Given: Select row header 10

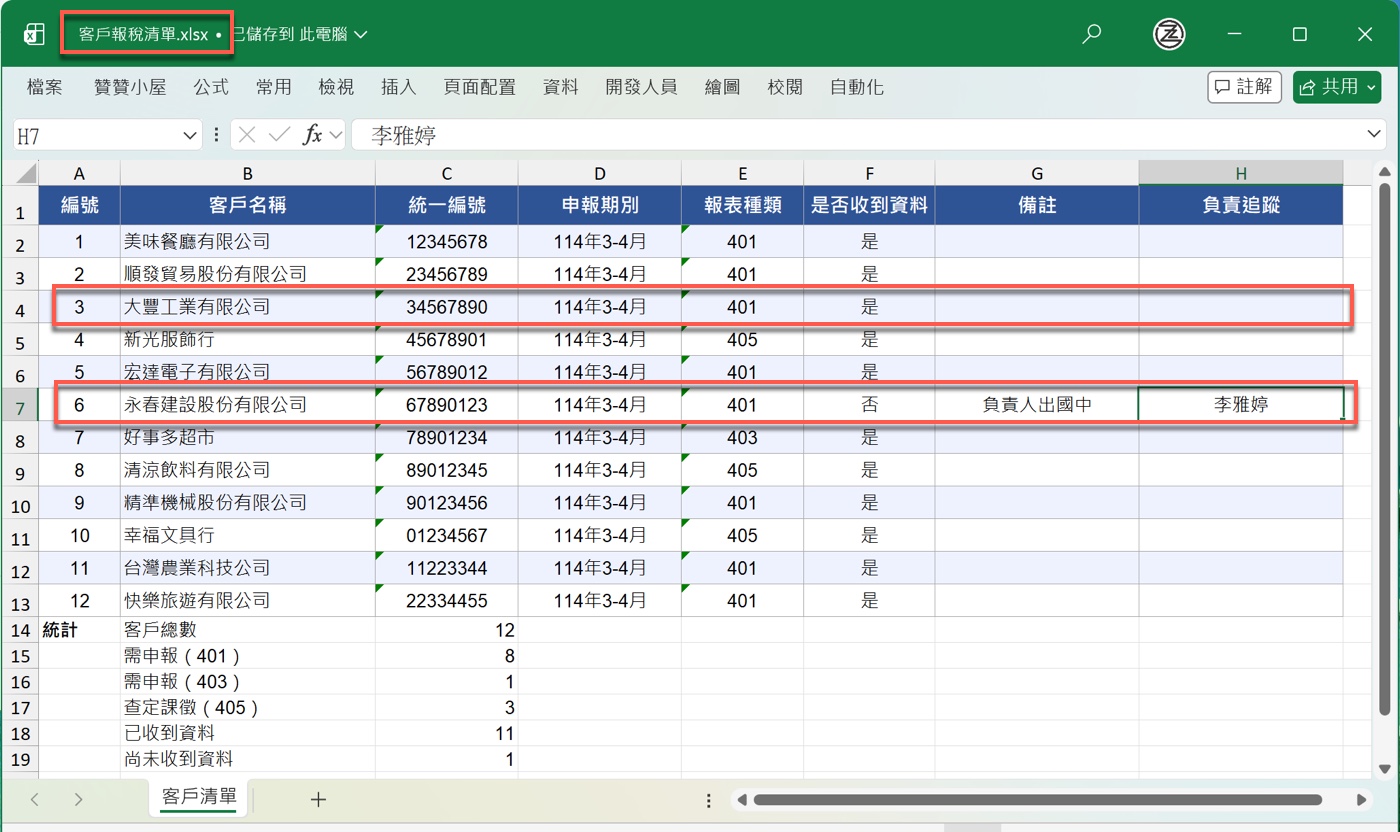Looking at the screenshot, I should [x=21, y=503].
